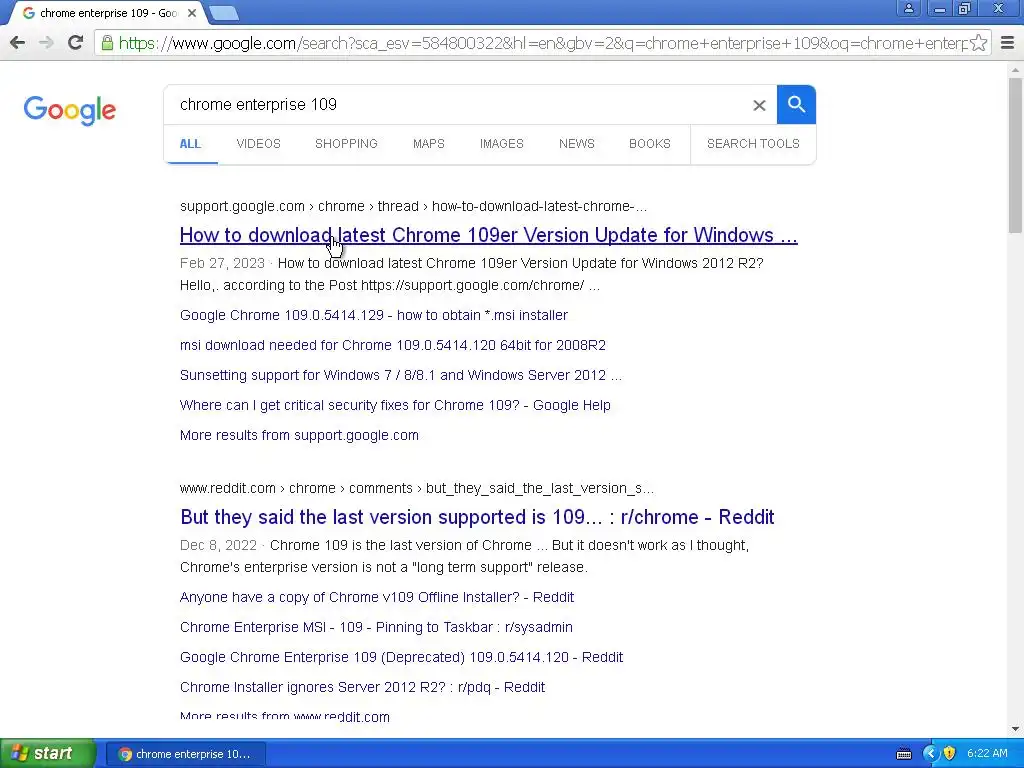Click the green padlock security icon
This screenshot has height=768, width=1024.
click(107, 43)
